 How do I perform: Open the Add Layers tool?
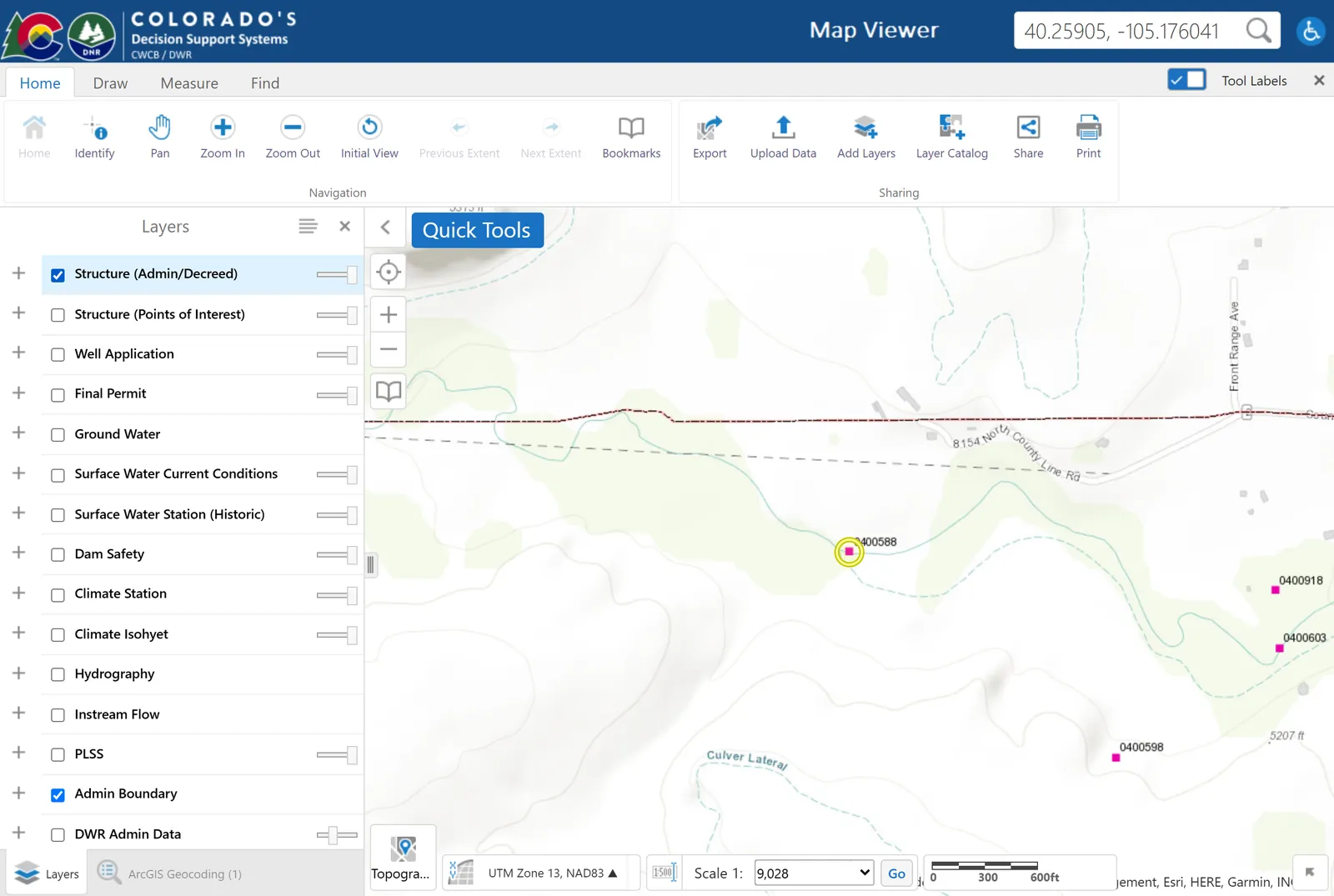tap(866, 138)
